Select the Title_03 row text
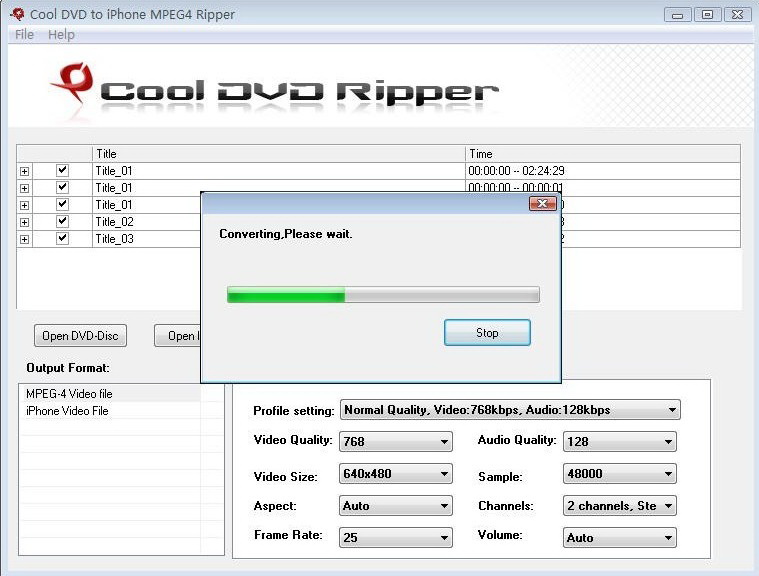 click(x=114, y=239)
